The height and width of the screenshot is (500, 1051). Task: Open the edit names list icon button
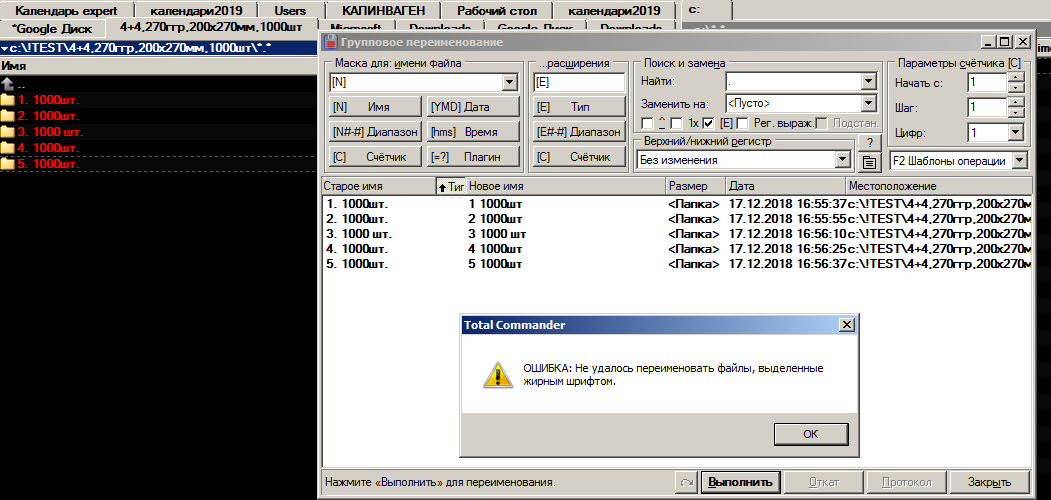[x=869, y=161]
